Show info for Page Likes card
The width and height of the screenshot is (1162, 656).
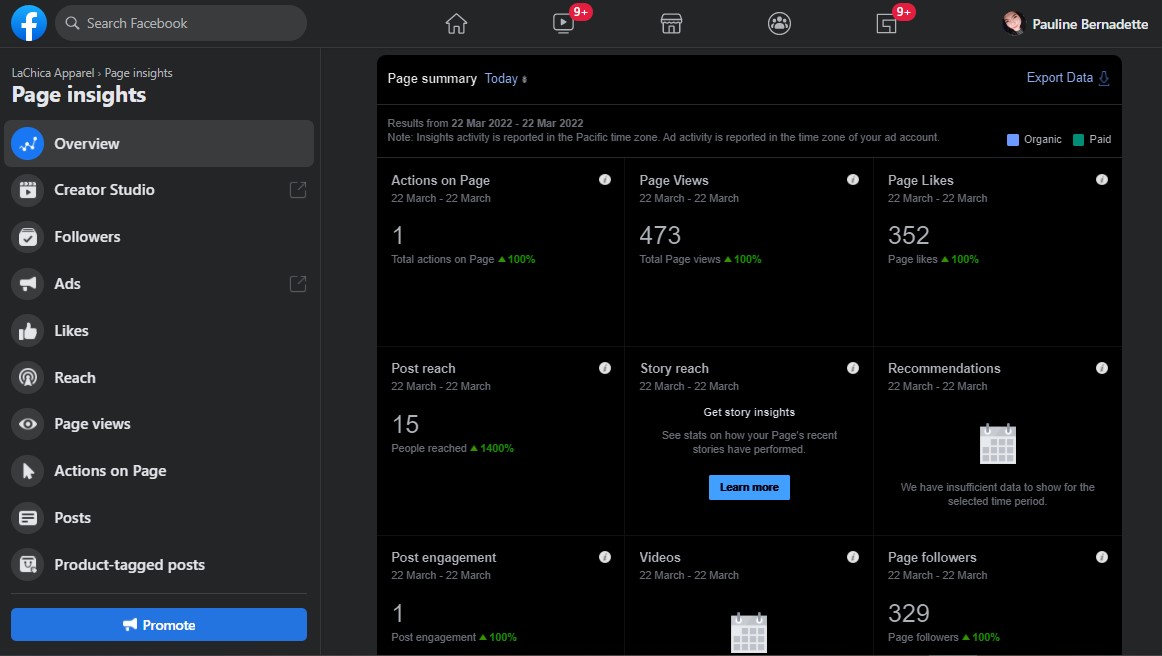click(1102, 179)
